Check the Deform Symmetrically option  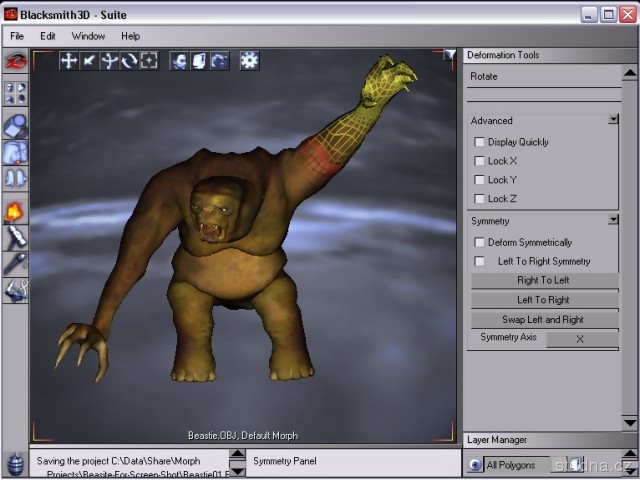pos(480,242)
